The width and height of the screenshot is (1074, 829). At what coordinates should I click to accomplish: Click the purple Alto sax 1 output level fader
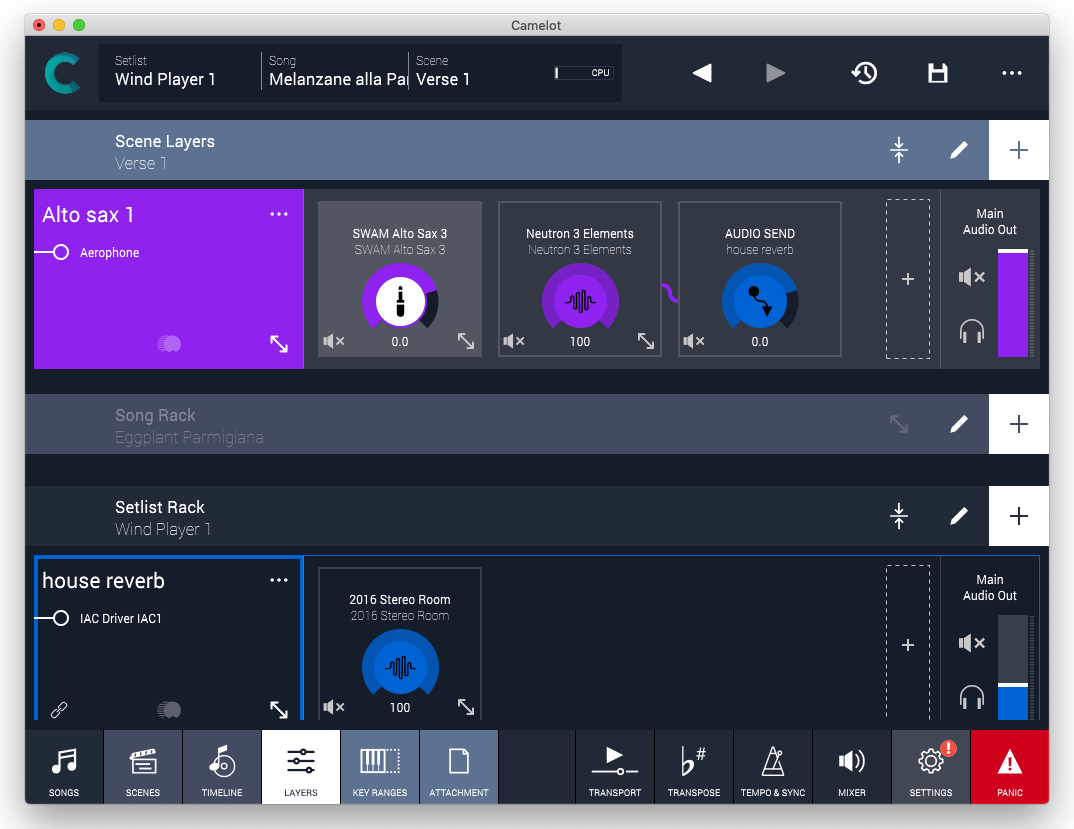tap(1012, 303)
